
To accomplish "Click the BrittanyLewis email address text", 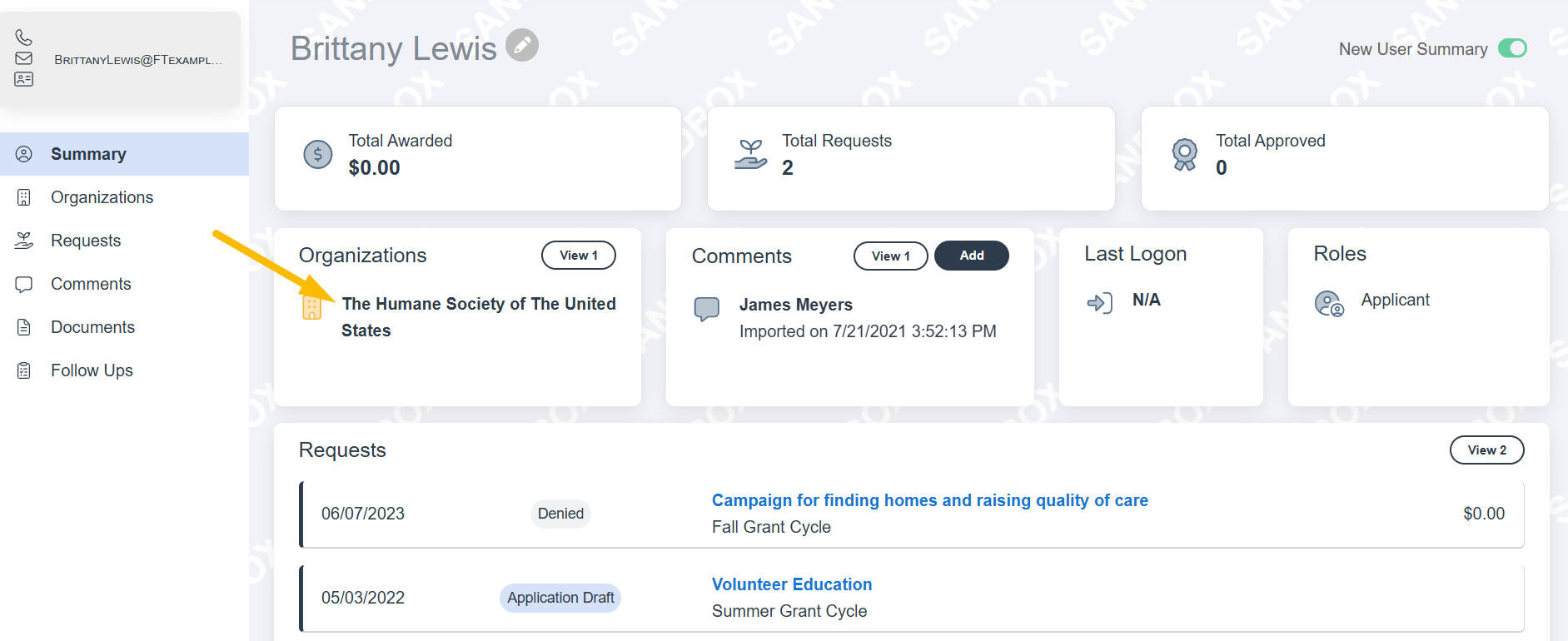I will (138, 60).
